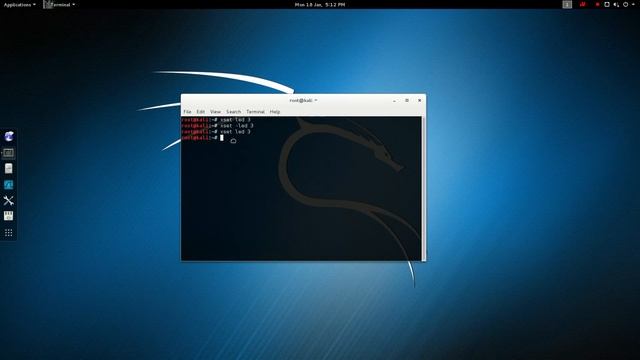Open the power menu icon

coord(625,4)
